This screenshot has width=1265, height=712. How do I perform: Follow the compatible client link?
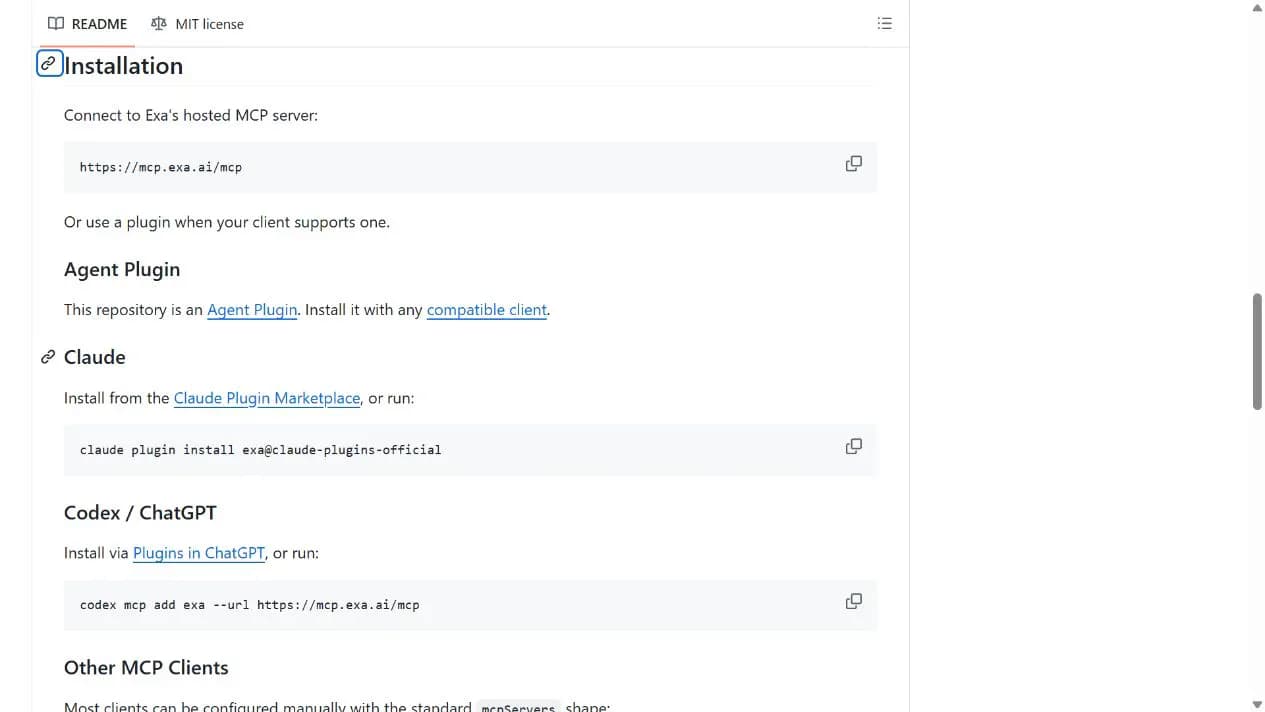pos(487,310)
